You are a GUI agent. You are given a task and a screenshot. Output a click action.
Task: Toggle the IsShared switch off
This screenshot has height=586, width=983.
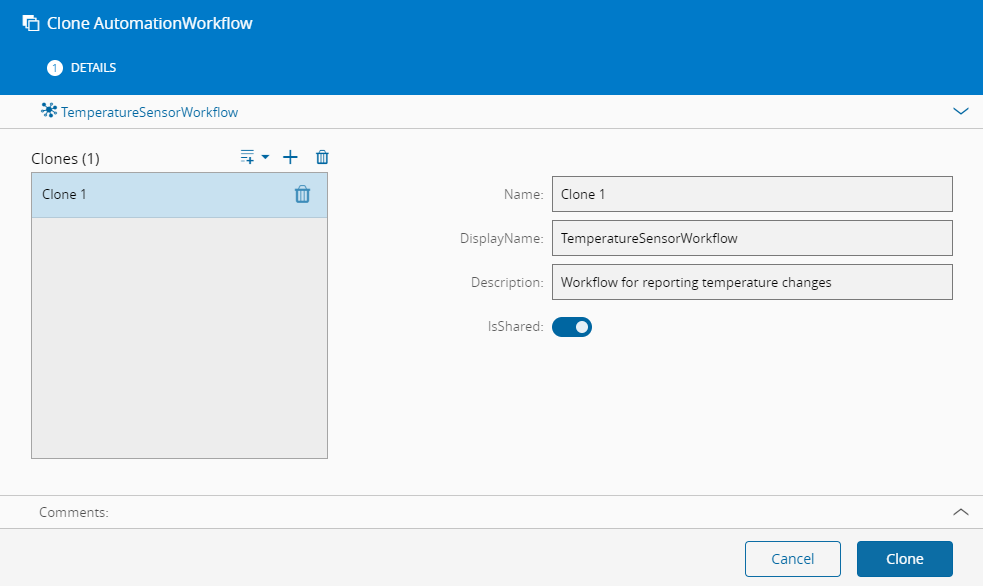click(572, 326)
